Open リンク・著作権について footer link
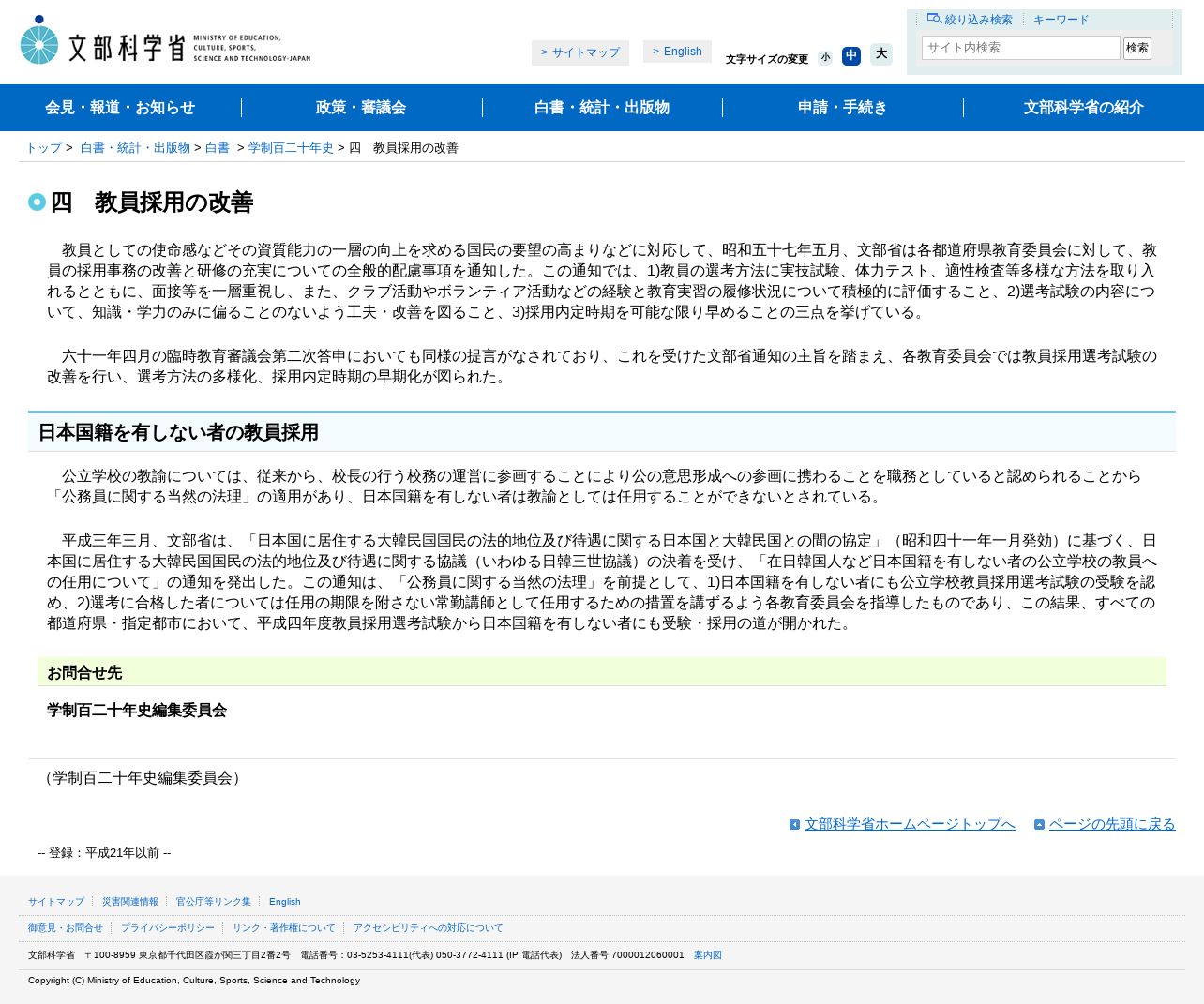Viewport: 1204px width, 1004px height. tap(284, 928)
